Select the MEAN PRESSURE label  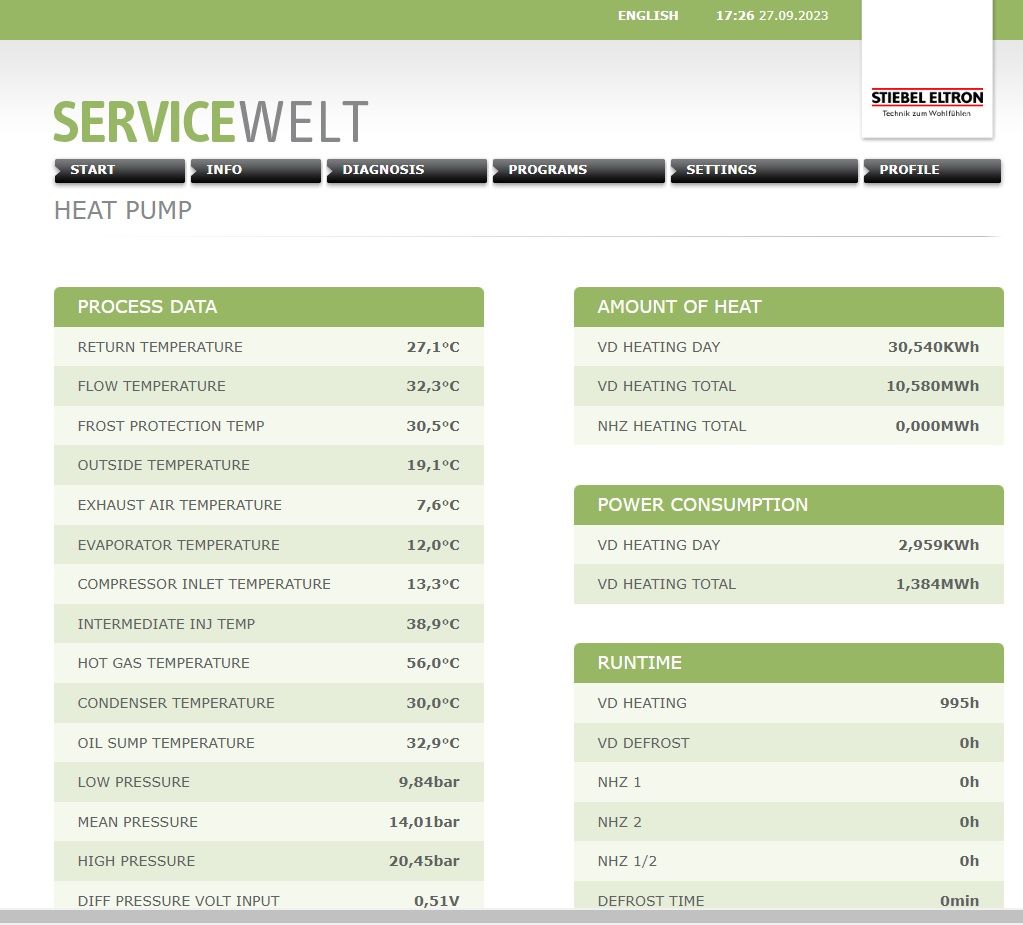[x=138, y=822]
